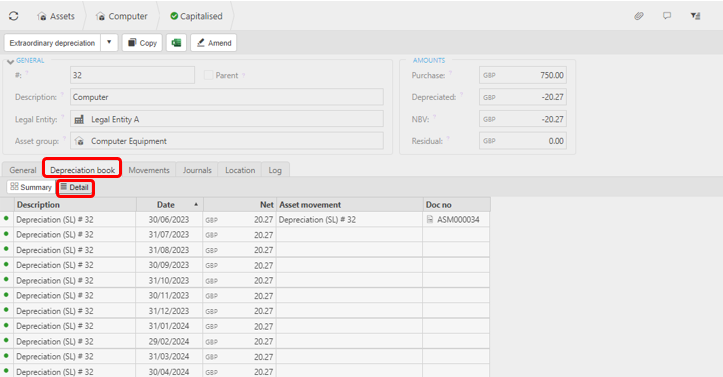
Task: Switch to the Journals tab
Action: [197, 170]
